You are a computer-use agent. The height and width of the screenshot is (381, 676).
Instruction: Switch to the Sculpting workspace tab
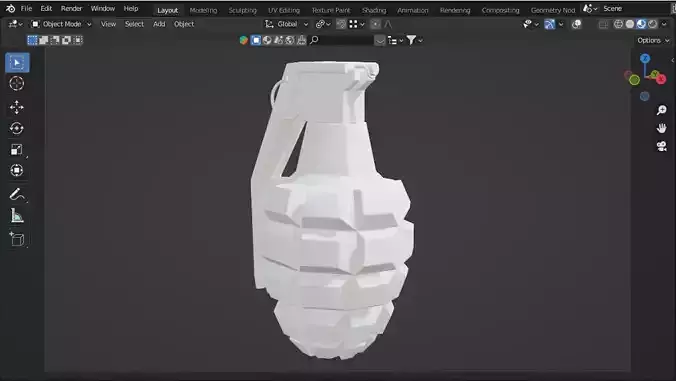click(242, 10)
